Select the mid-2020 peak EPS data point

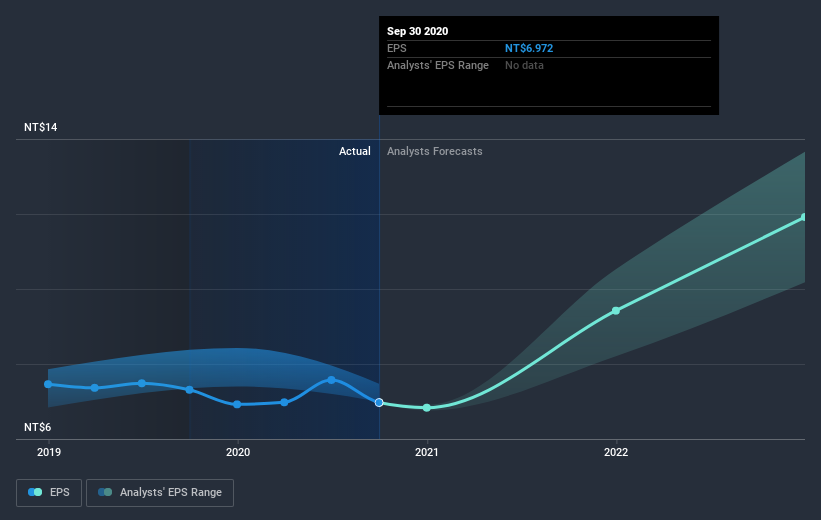331,380
